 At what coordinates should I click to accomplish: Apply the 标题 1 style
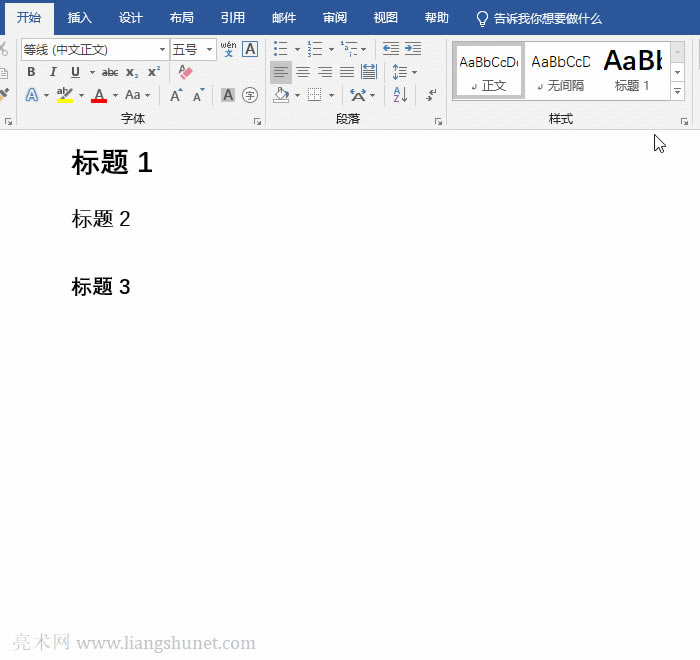point(632,70)
